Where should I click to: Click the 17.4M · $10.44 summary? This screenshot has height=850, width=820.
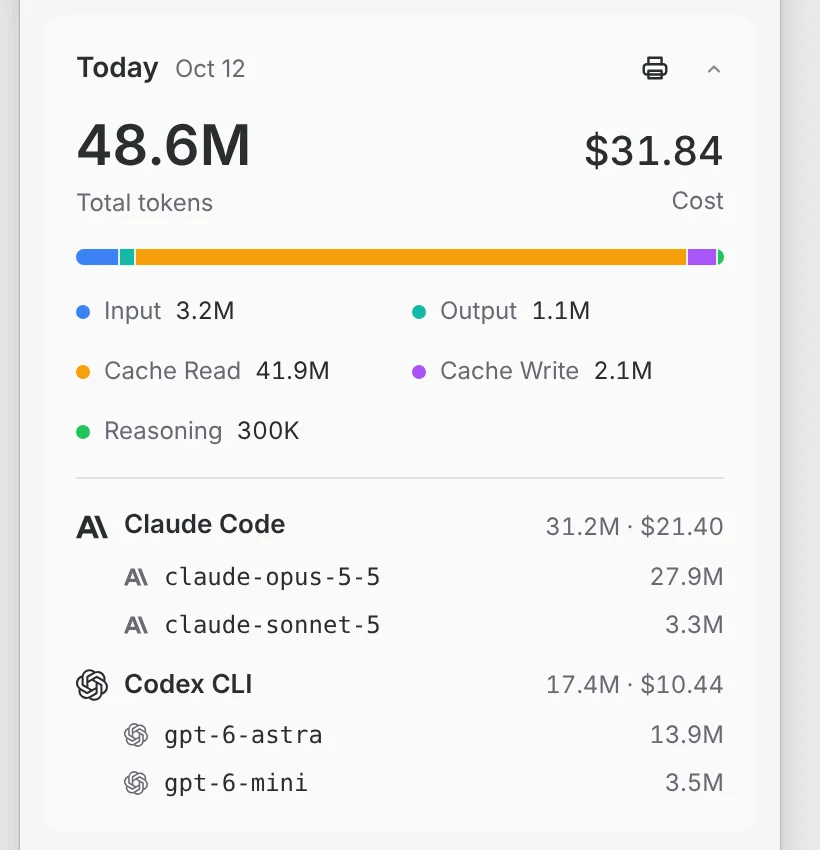pyautogui.click(x=635, y=685)
